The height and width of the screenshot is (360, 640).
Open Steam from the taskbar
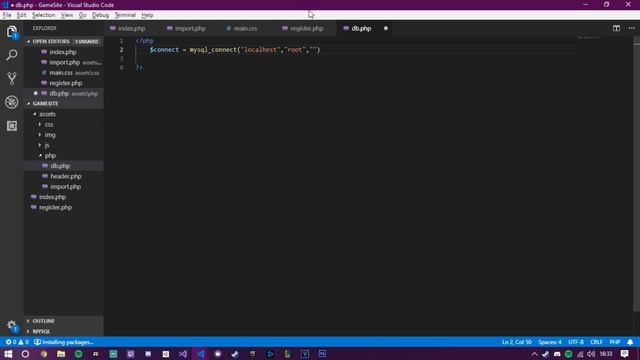click(x=235, y=354)
